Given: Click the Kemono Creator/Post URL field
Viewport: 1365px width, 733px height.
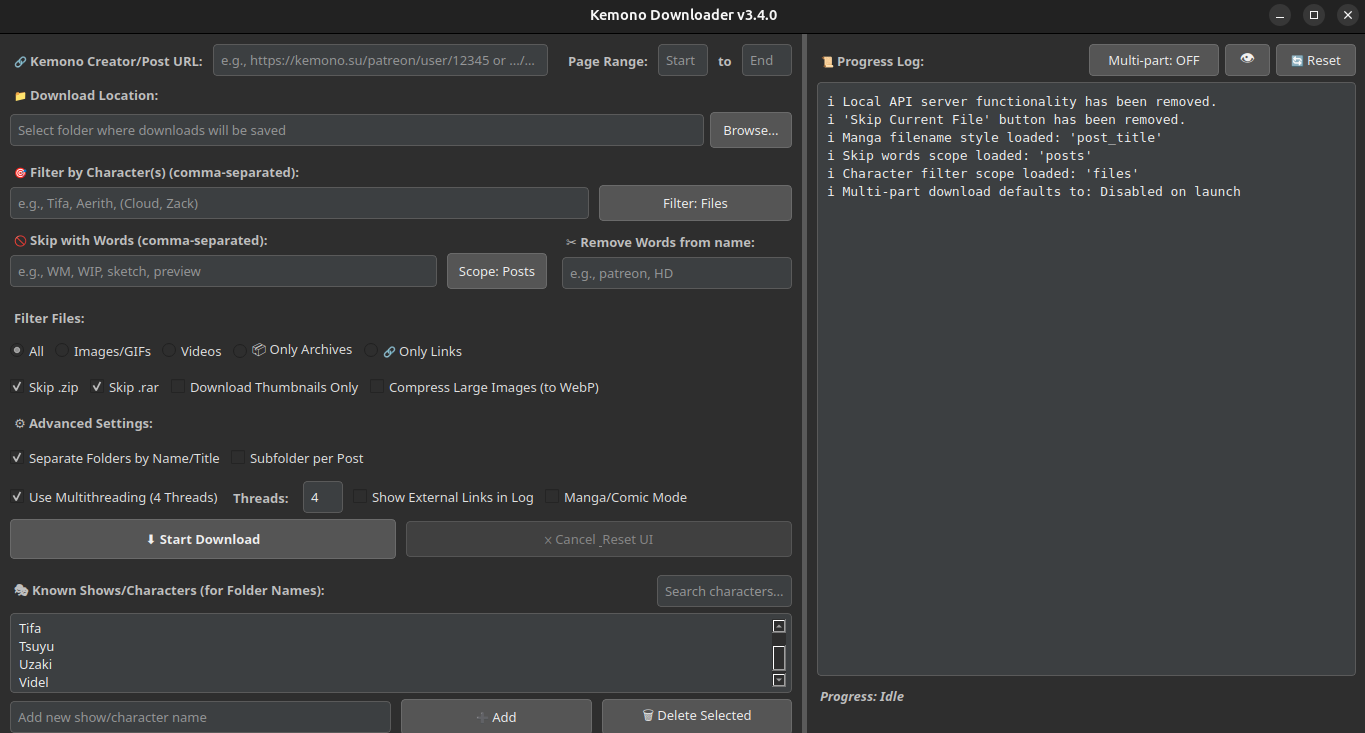Looking at the screenshot, I should pos(380,60).
